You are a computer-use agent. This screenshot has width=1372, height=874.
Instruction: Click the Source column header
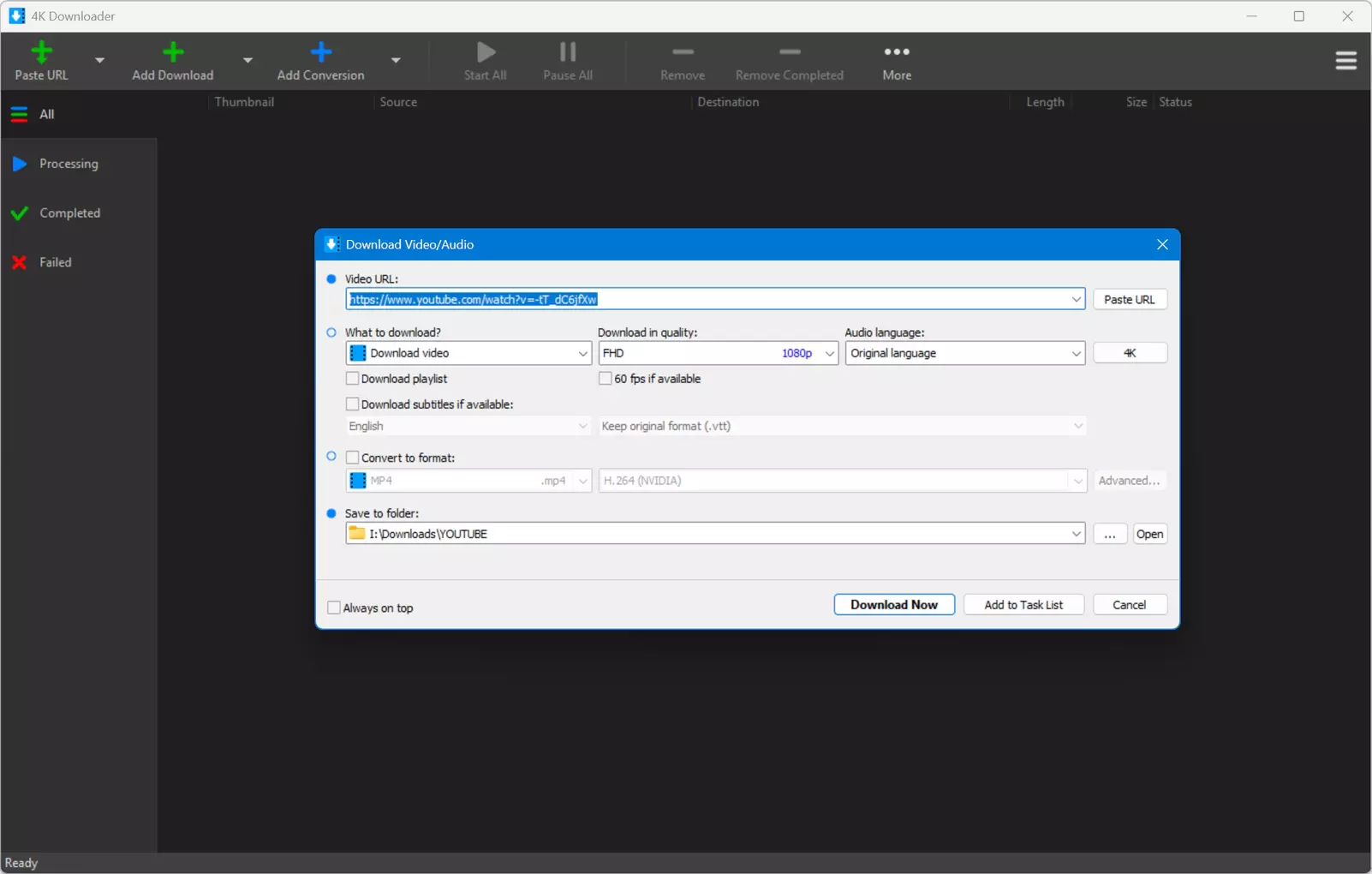coord(398,102)
